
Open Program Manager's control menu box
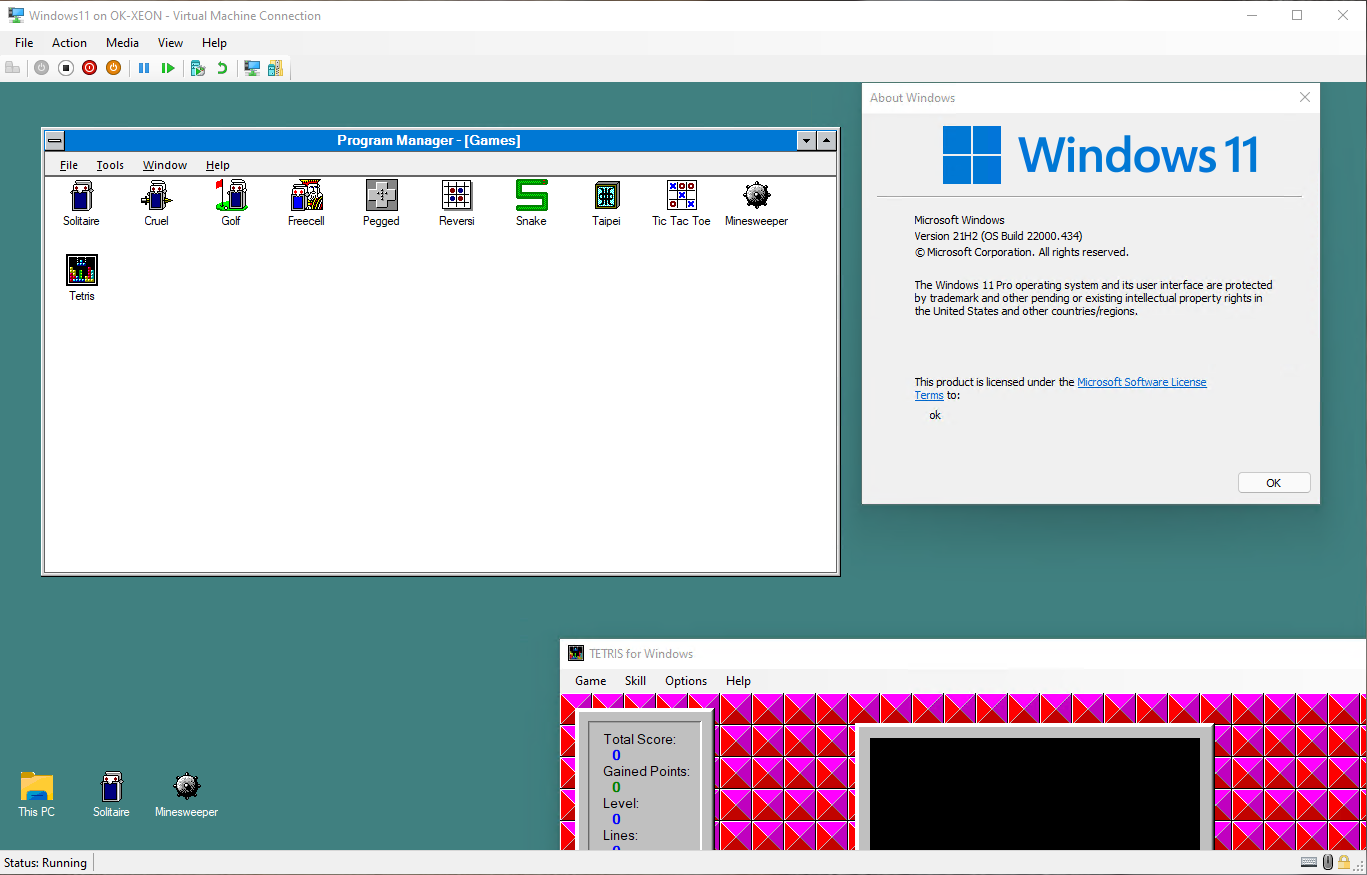(x=53, y=140)
